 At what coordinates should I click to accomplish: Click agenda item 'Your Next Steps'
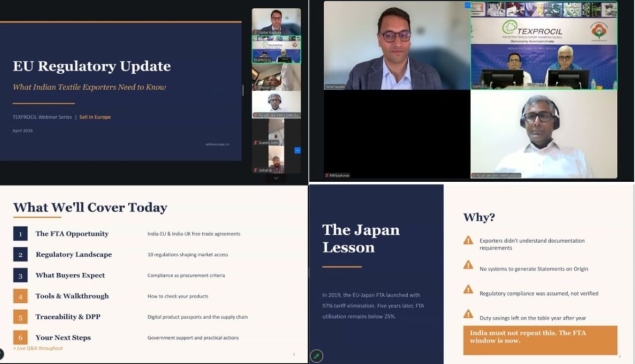(x=63, y=338)
